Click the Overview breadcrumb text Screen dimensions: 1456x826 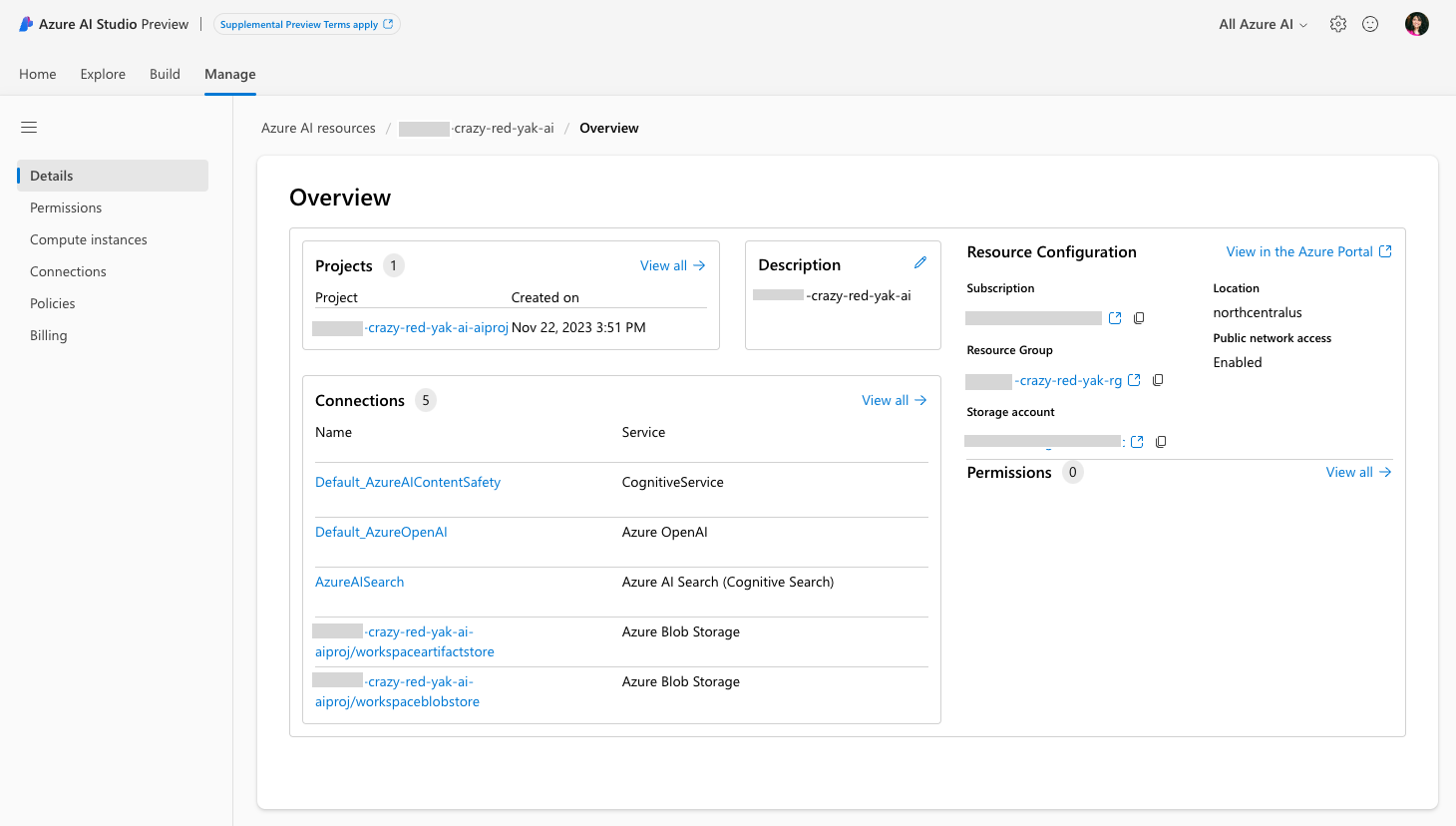pyautogui.click(x=609, y=128)
